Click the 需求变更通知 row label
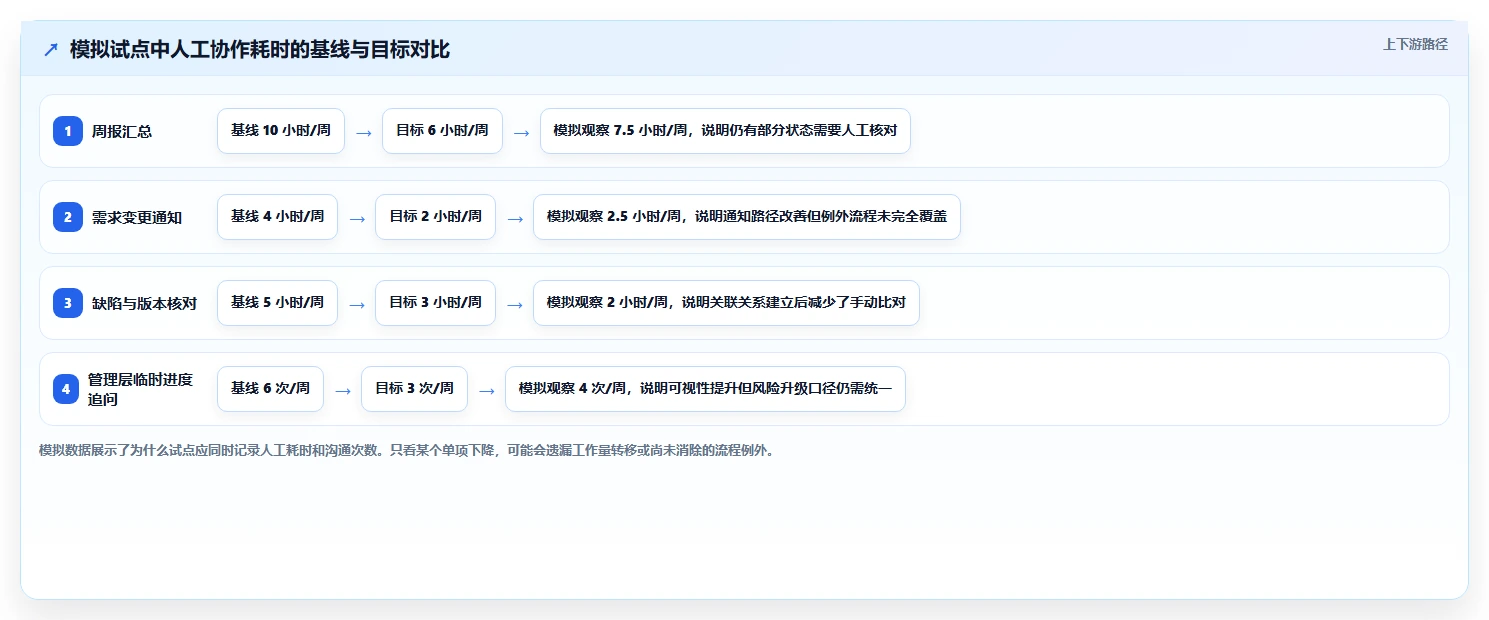1489x620 pixels. [x=137, y=217]
